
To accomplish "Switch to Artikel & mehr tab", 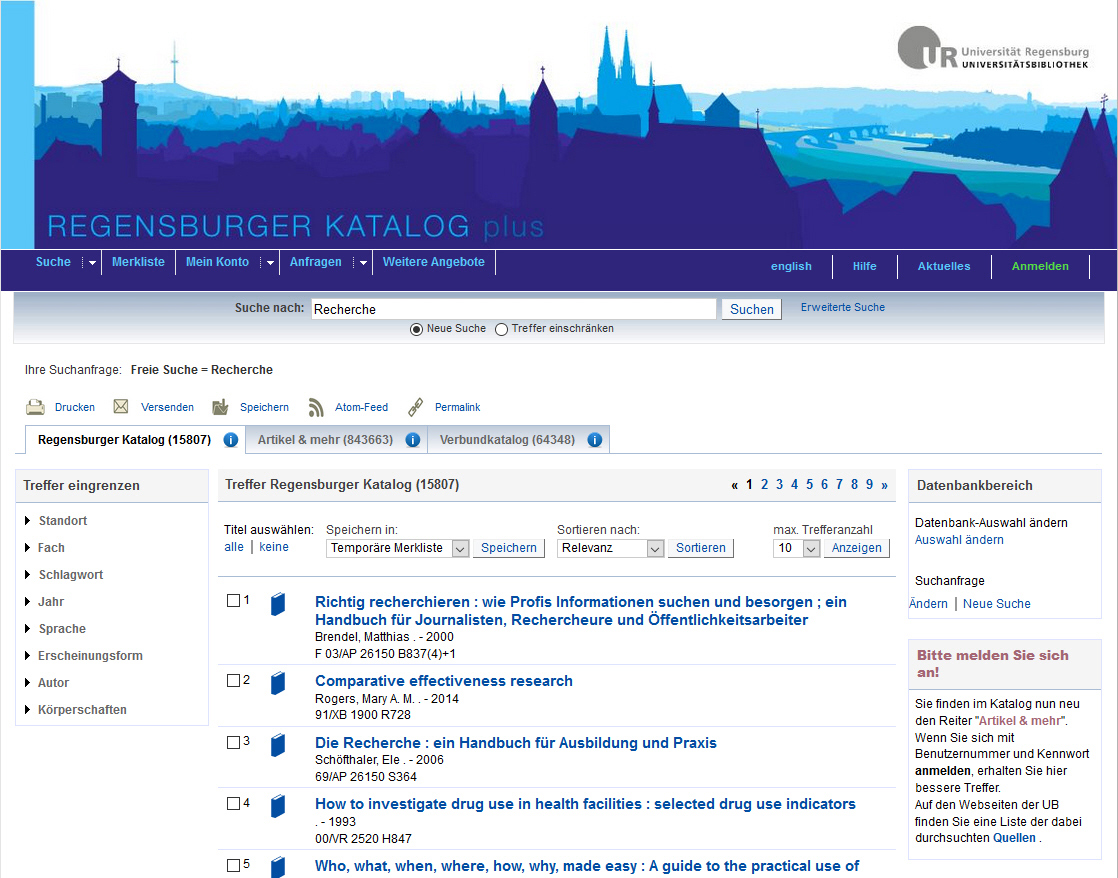I will [x=325, y=440].
